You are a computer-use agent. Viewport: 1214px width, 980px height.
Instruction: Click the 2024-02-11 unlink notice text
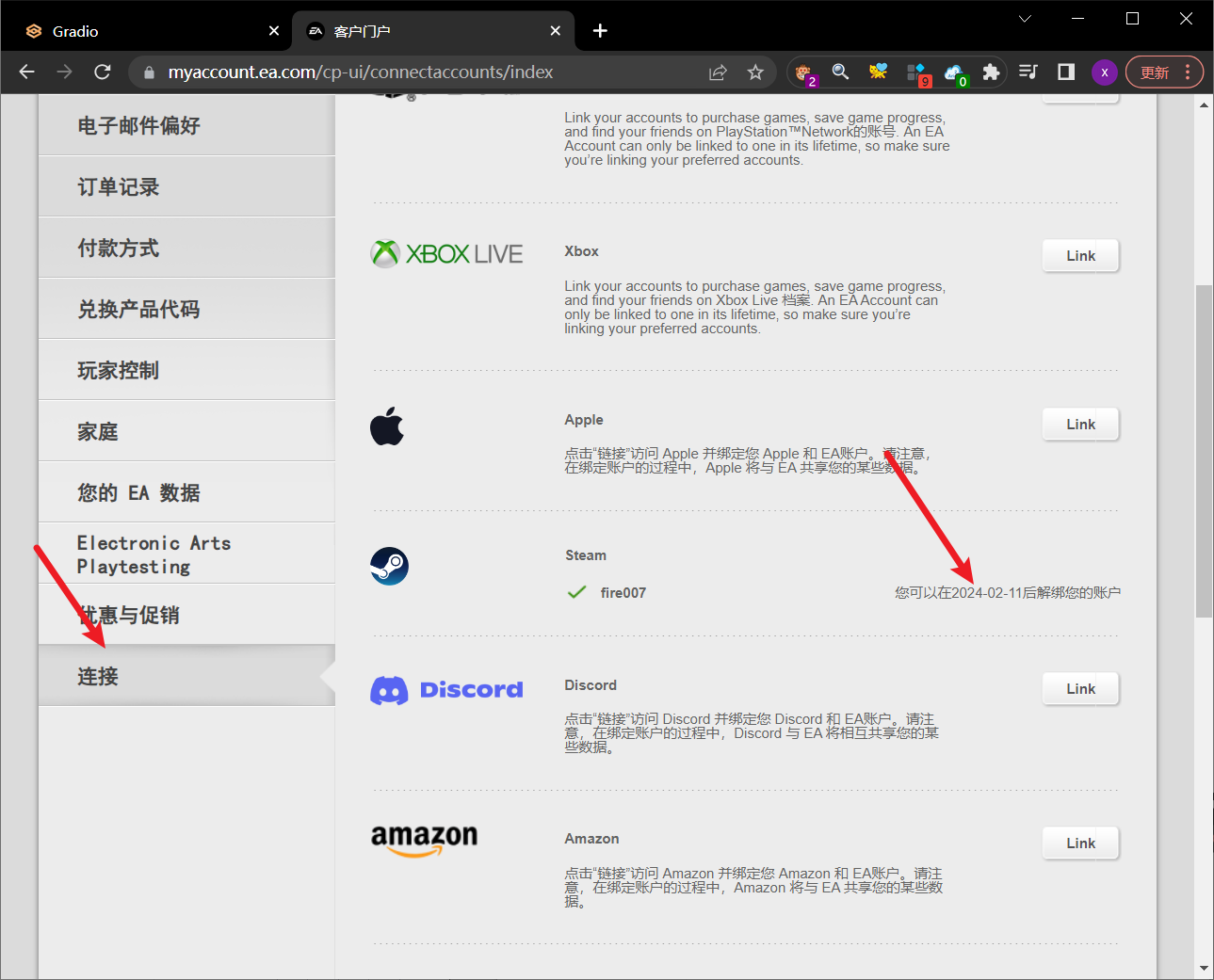[1008, 592]
